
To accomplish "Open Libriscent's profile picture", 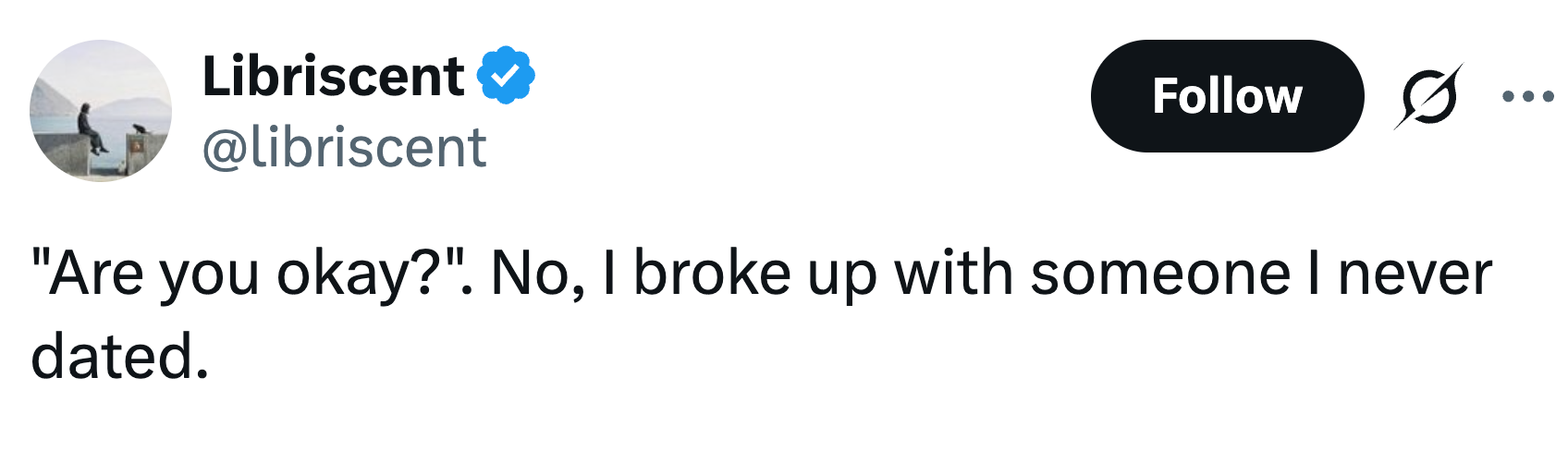I will tap(101, 111).
